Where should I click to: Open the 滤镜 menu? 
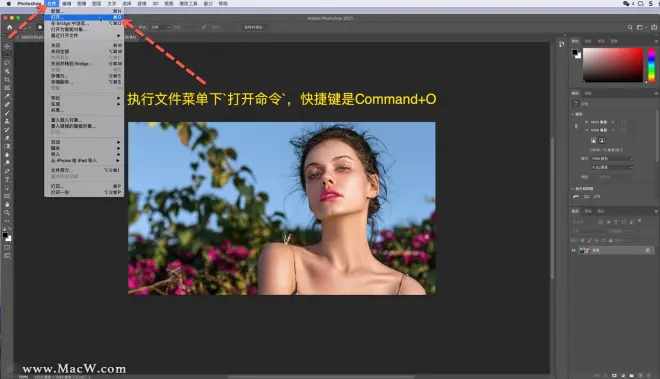[142, 3]
